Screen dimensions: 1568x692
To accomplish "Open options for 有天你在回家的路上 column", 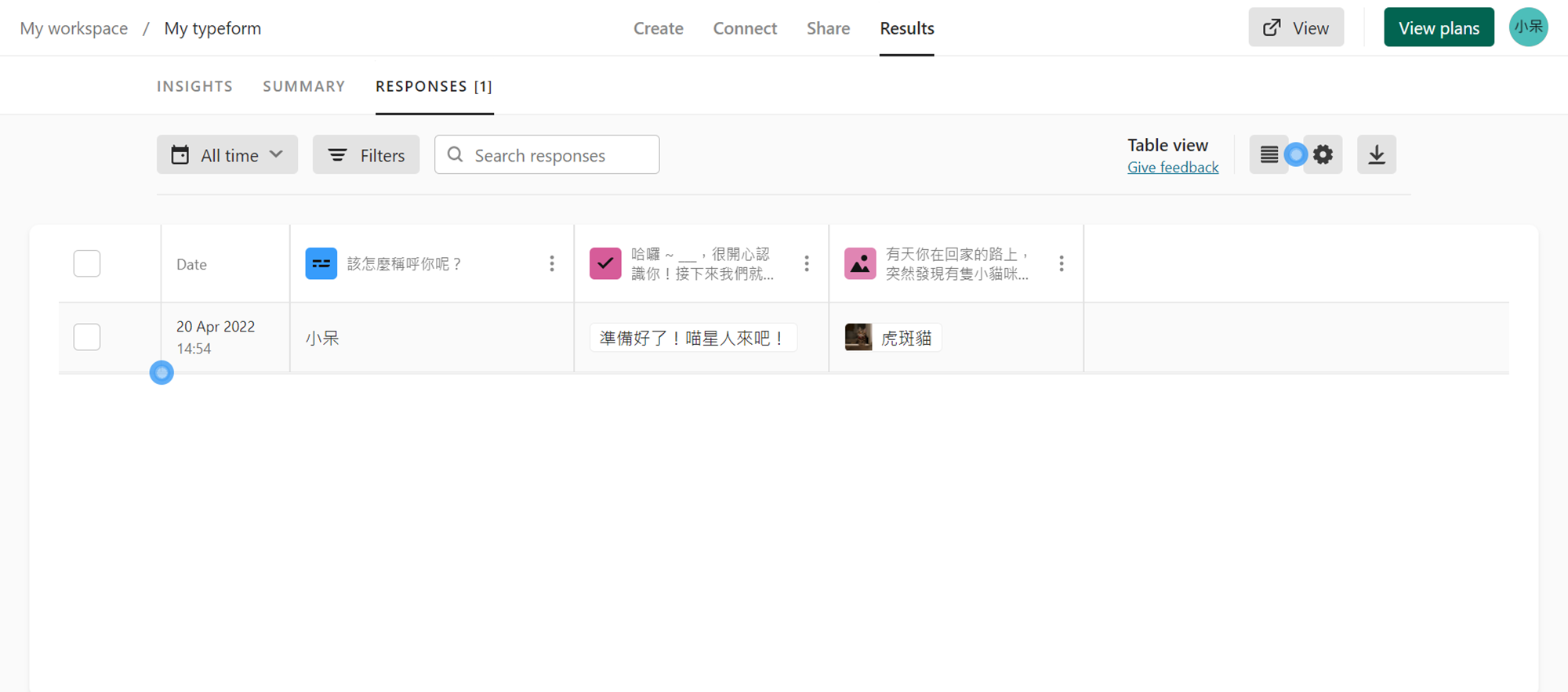I will pos(1062,263).
